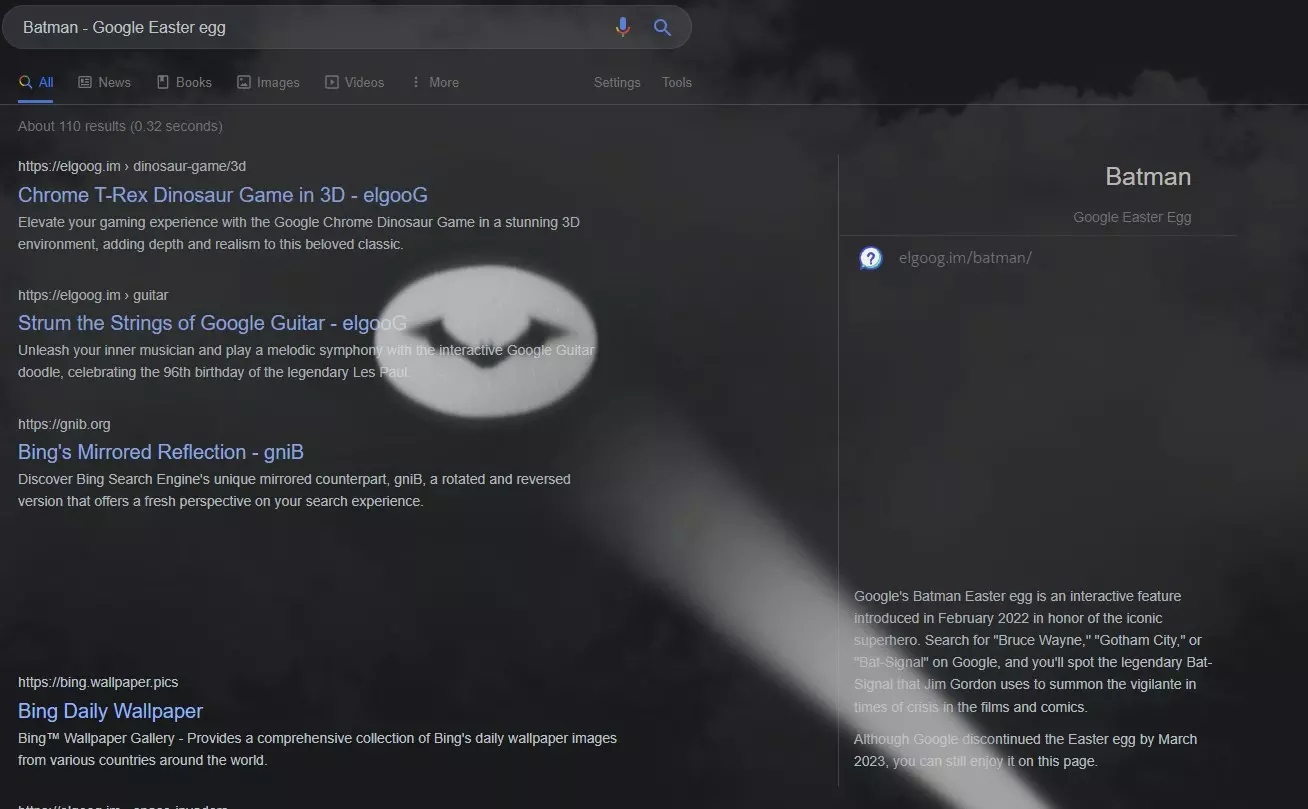Click the Google Easter Egg subtitle

pos(1132,217)
